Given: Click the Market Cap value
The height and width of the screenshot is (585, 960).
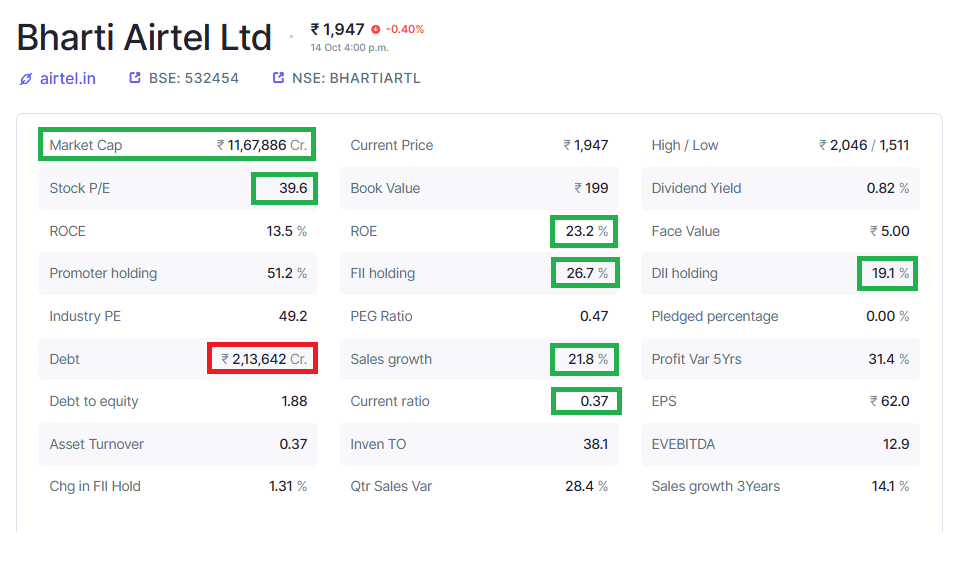Looking at the screenshot, I should tap(263, 145).
